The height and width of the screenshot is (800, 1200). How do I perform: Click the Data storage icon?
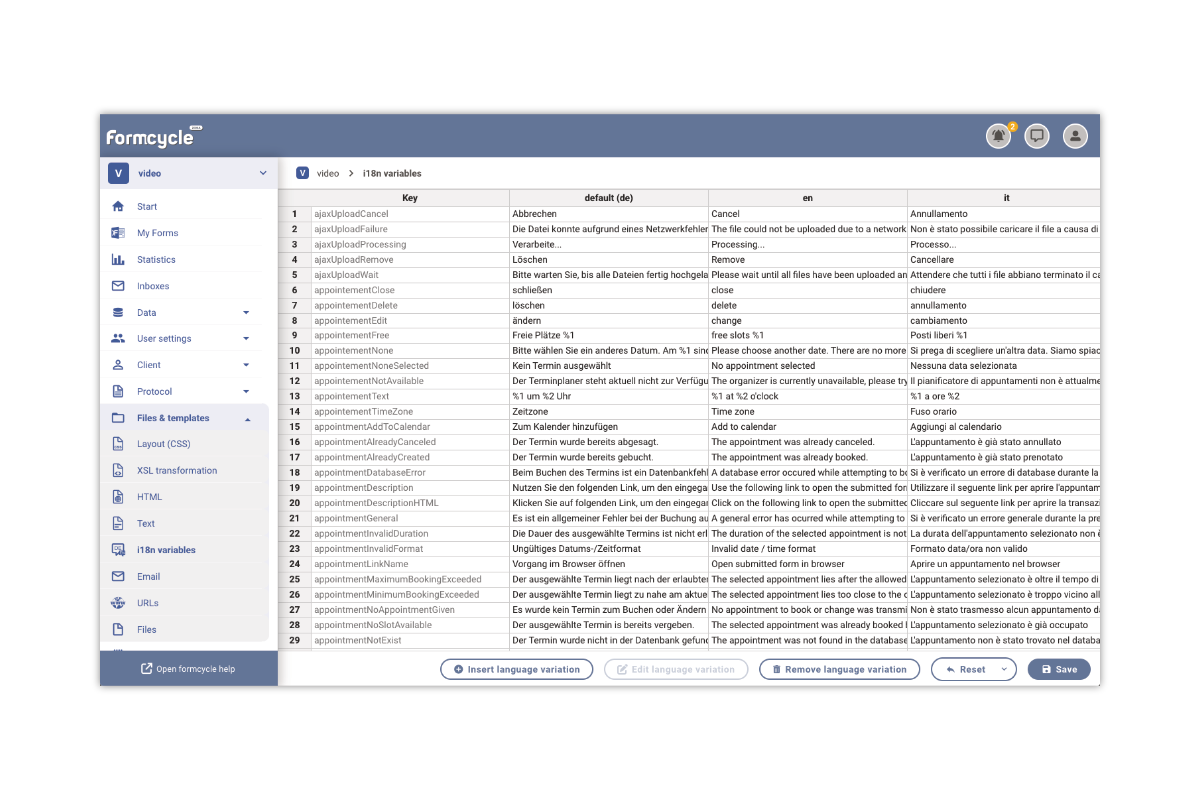tap(118, 313)
